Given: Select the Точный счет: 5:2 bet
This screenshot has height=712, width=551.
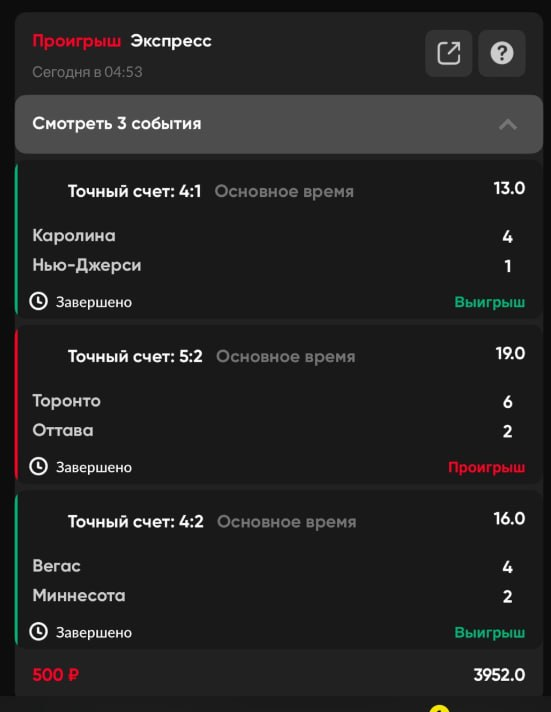Looking at the screenshot, I should click(x=135, y=357).
